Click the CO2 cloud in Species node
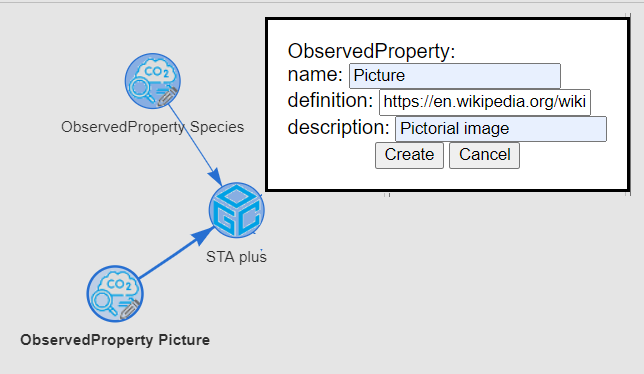644x374 pixels. [158, 73]
